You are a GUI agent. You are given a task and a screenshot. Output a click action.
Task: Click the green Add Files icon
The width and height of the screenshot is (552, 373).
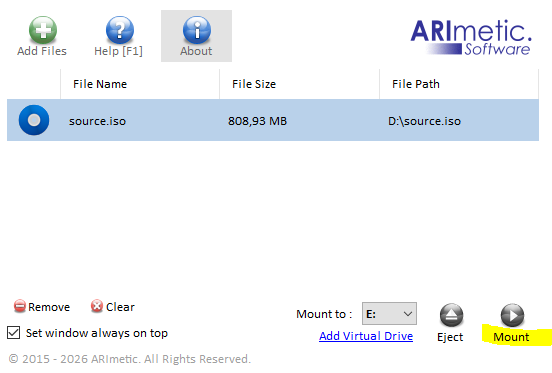pyautogui.click(x=43, y=30)
